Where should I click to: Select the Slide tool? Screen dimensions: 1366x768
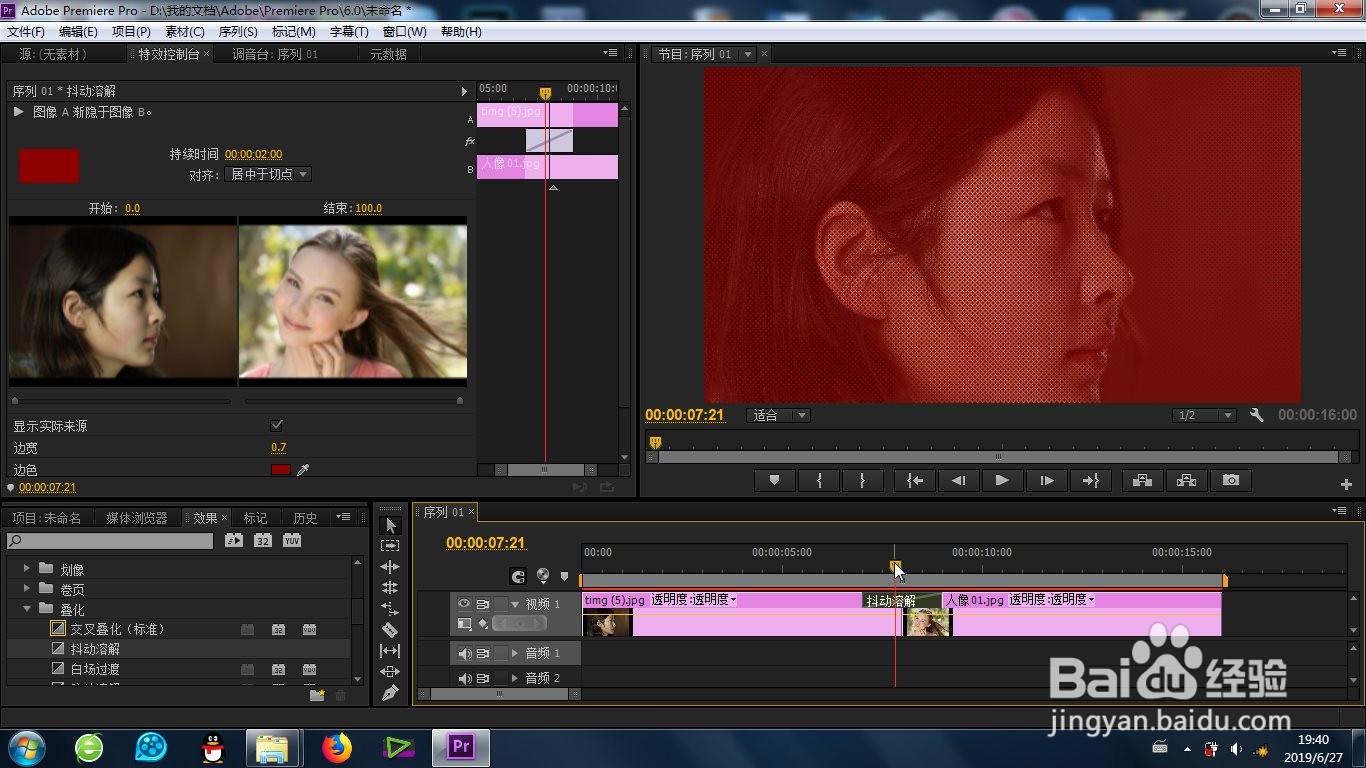click(390, 672)
